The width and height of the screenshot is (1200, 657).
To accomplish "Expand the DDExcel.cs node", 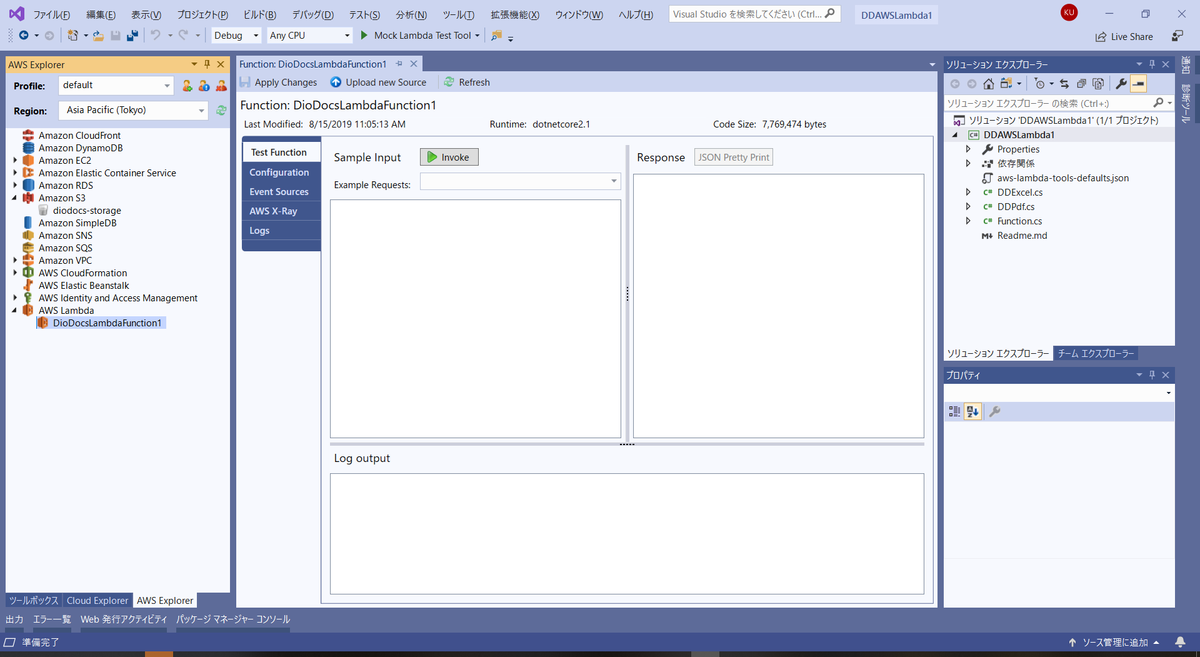I will pyautogui.click(x=968, y=192).
